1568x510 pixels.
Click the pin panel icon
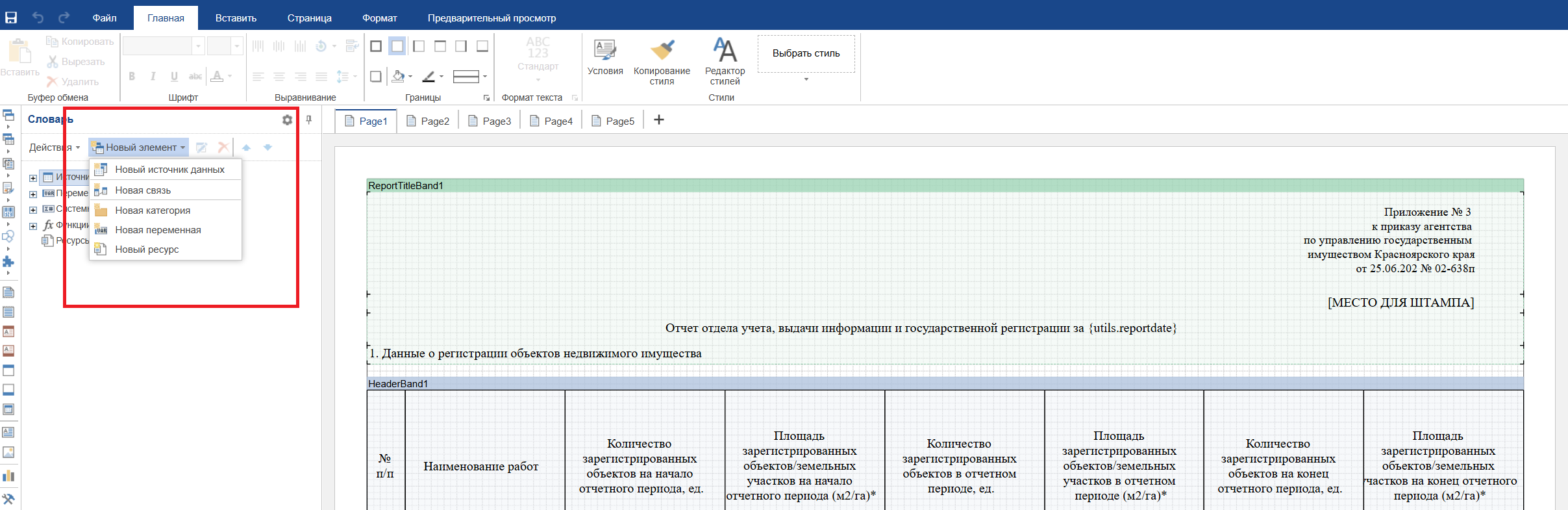pyautogui.click(x=309, y=120)
